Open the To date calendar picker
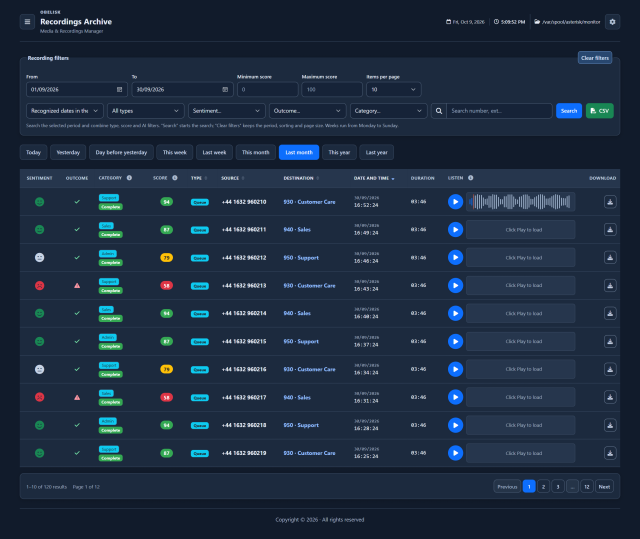640x539 pixels. pyautogui.click(x=225, y=90)
